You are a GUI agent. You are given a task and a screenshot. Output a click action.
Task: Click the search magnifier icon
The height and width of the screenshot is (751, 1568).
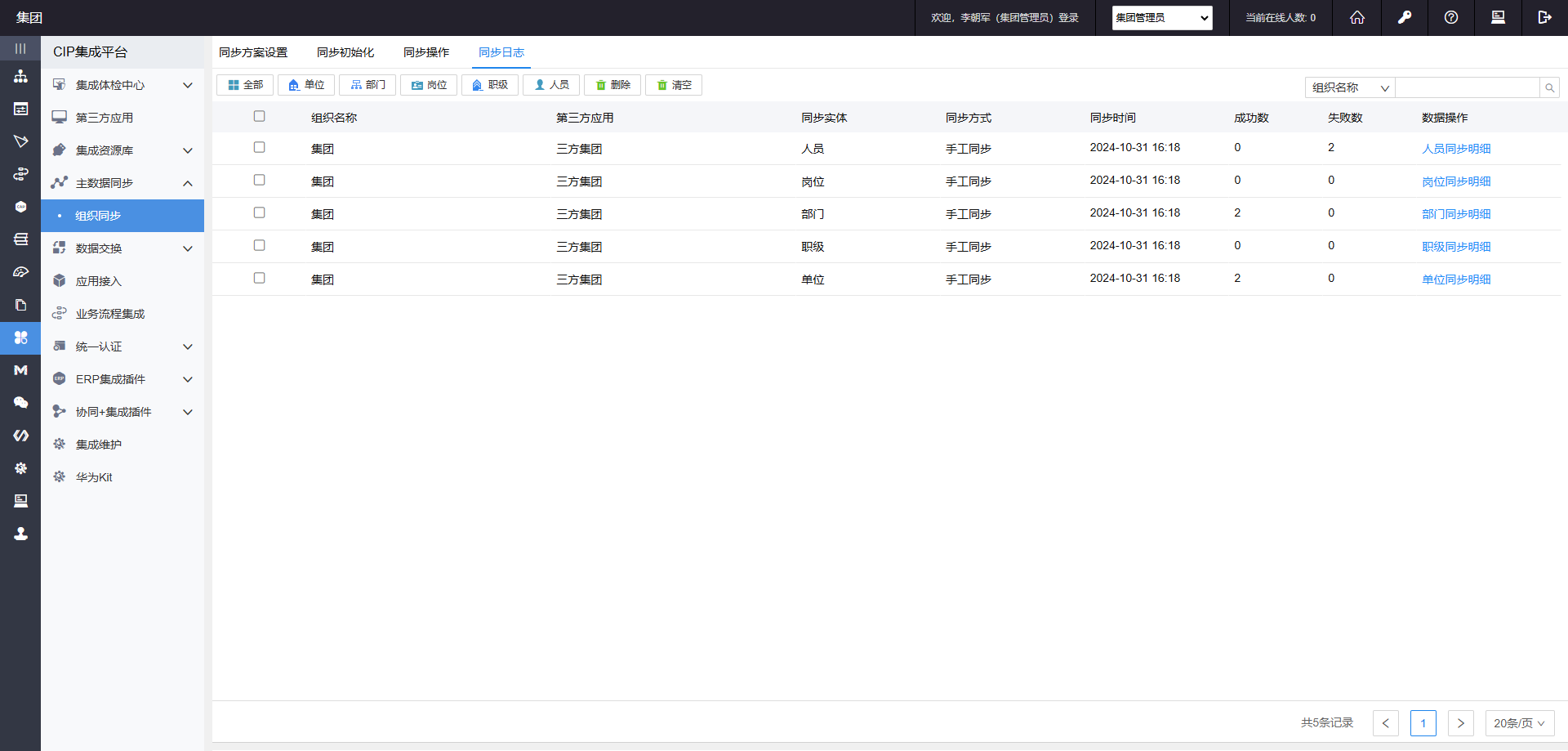tap(1549, 87)
